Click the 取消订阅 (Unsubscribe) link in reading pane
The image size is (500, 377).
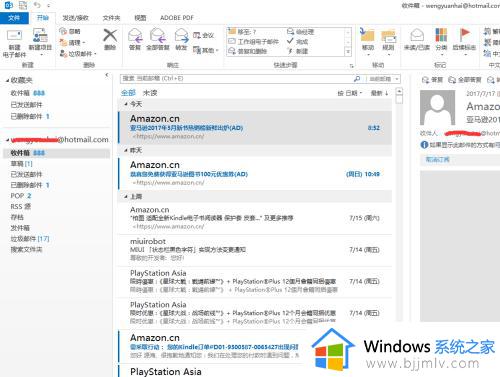(x=437, y=159)
